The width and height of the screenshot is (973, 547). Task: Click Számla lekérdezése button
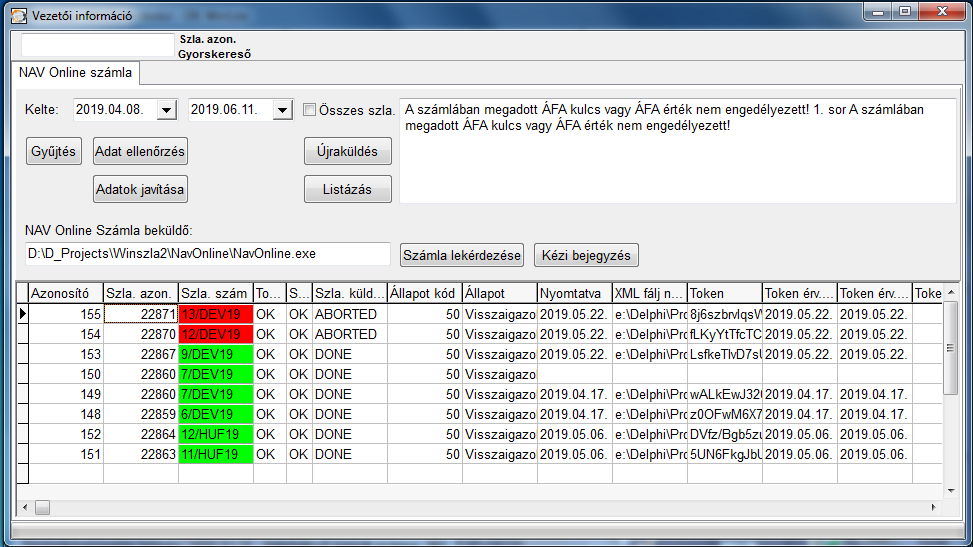pos(462,255)
